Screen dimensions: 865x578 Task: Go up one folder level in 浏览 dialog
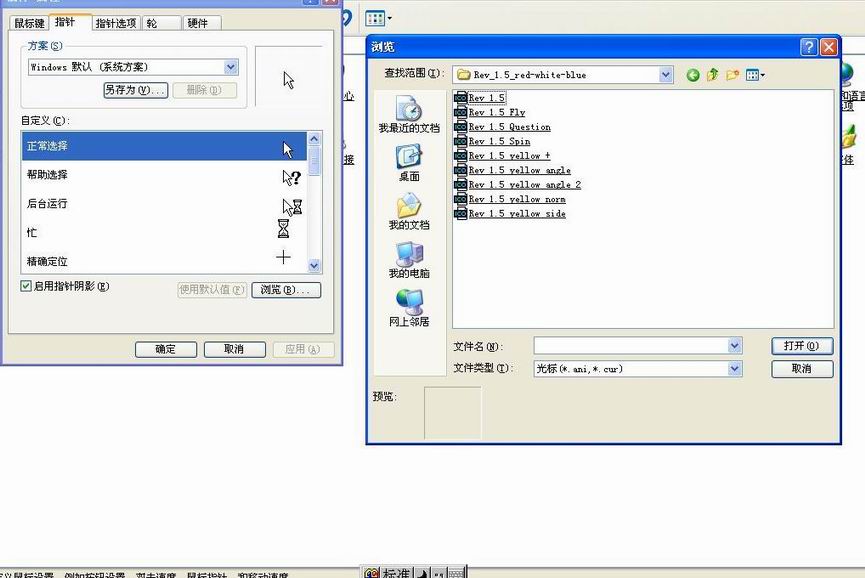[713, 74]
